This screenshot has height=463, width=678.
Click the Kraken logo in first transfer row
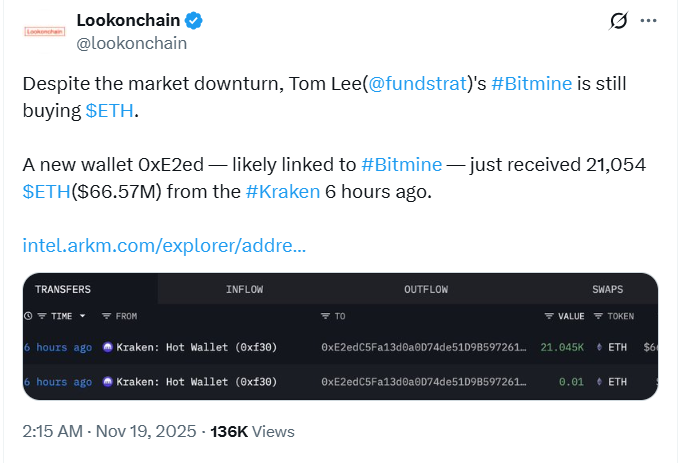click(108, 347)
